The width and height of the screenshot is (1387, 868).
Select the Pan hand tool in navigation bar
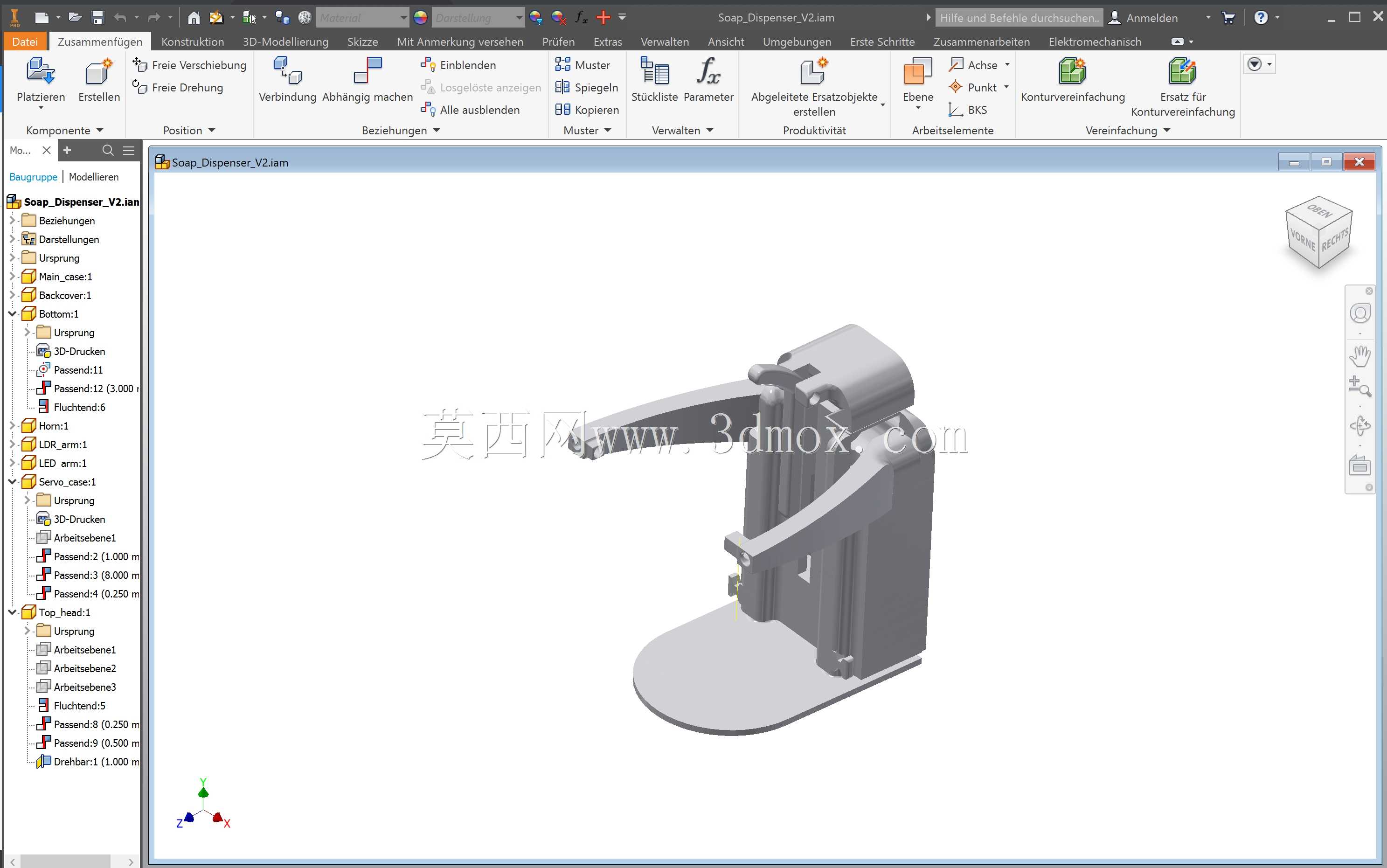tap(1359, 356)
